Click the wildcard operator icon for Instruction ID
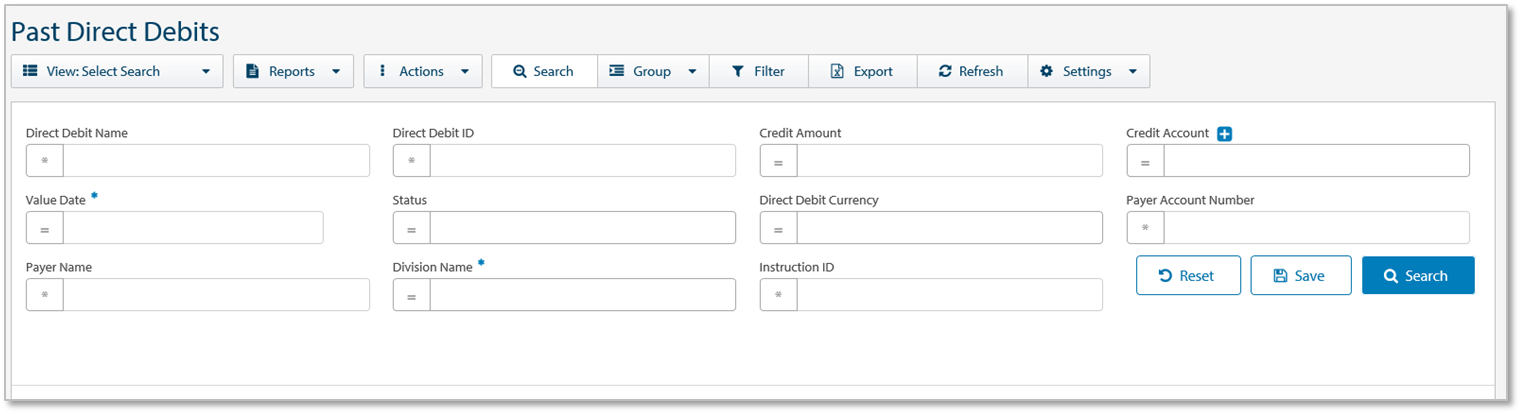Image resolution: width=1521 pixels, height=414 pixels. click(778, 295)
